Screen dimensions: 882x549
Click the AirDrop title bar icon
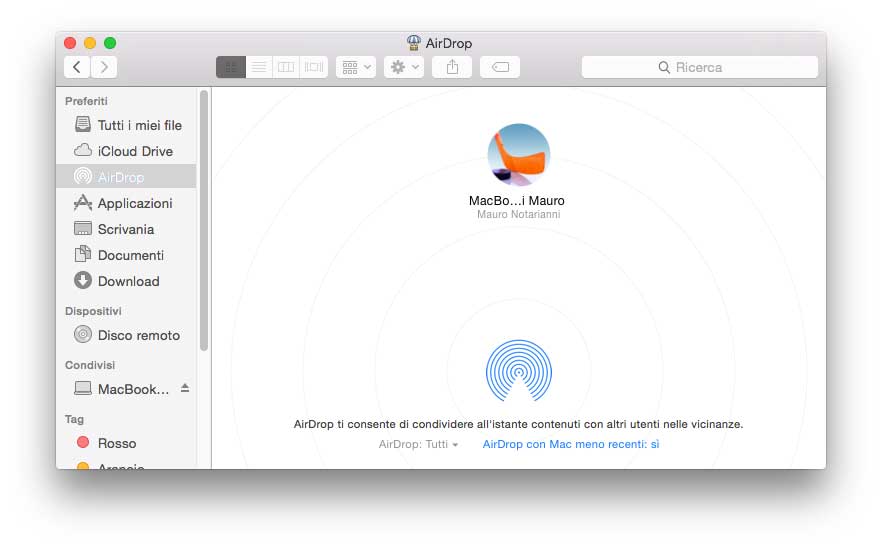(x=413, y=43)
